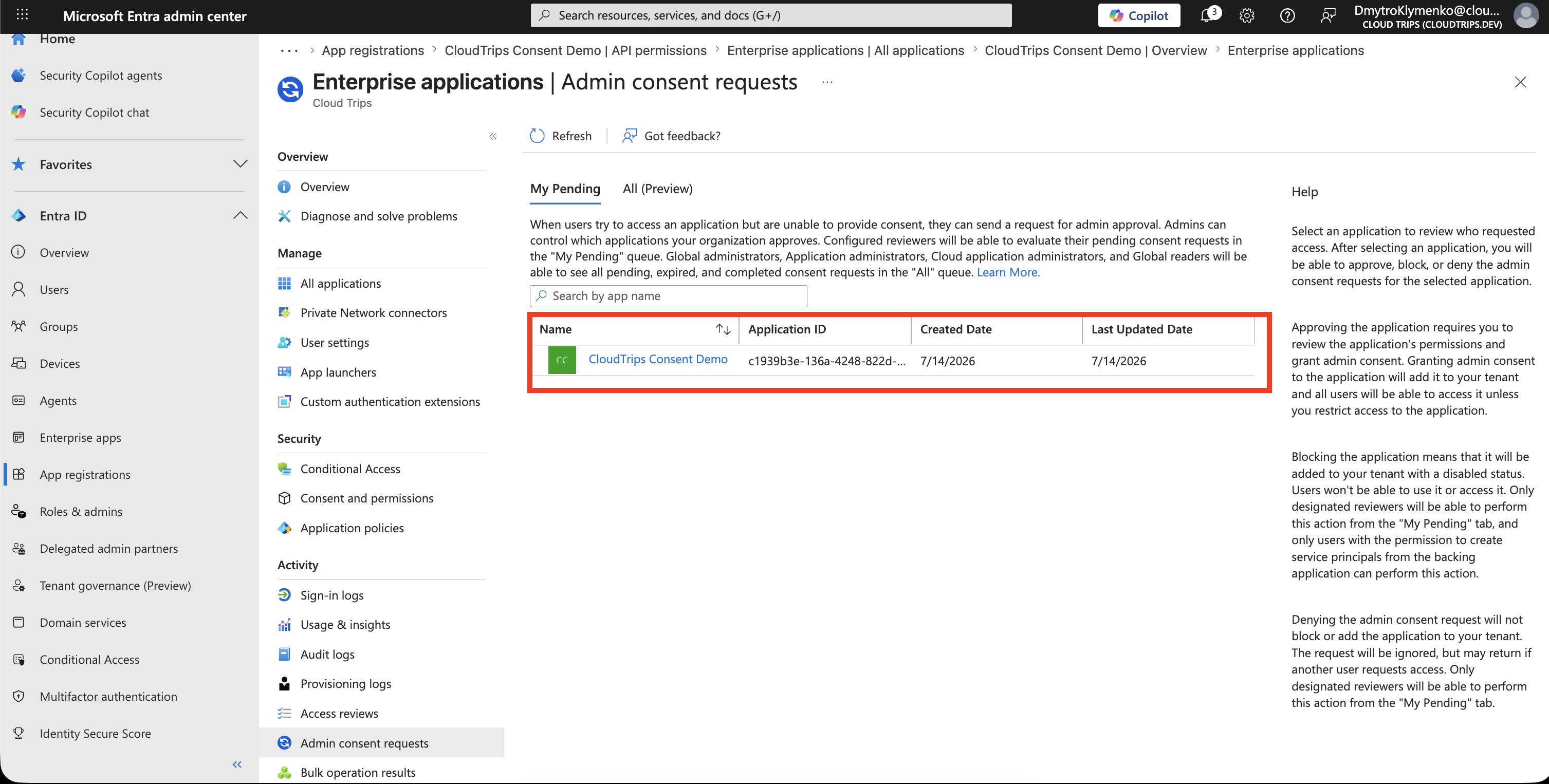The image size is (1549, 784).
Task: Open Security Copilot chat
Action: pyautogui.click(x=95, y=113)
